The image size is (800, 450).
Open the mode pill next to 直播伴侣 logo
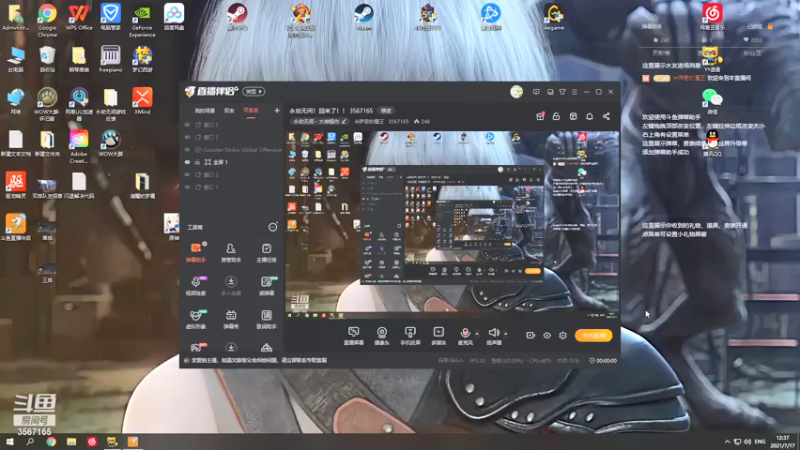click(254, 91)
